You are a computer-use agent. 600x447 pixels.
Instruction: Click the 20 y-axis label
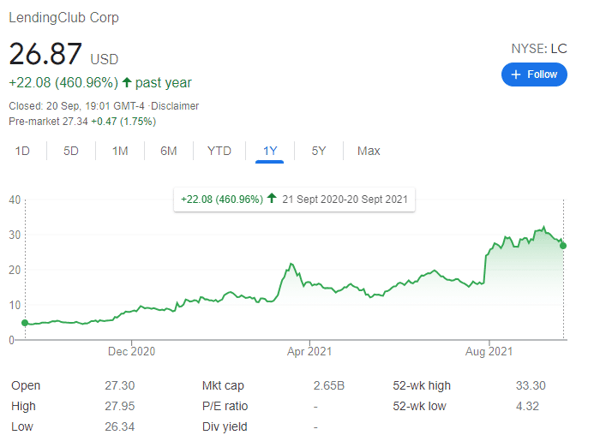point(15,270)
